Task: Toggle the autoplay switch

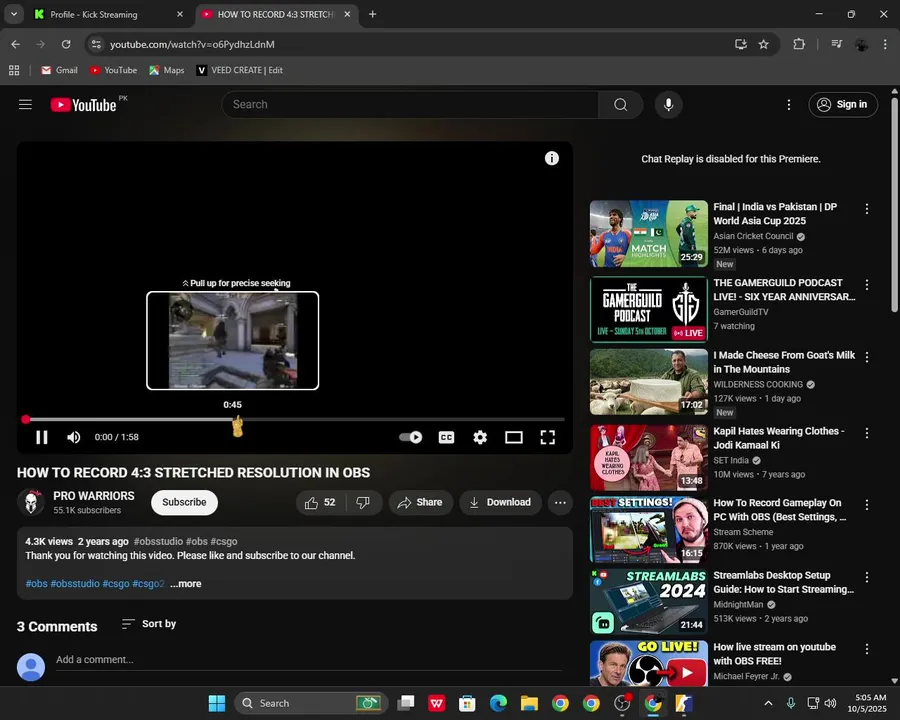Action: [x=411, y=438]
